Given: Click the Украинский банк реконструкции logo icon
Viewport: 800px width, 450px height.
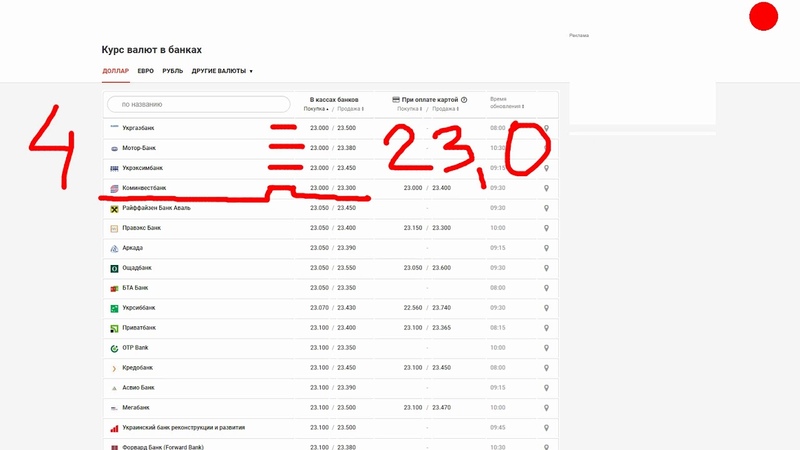Looking at the screenshot, I should coord(114,428).
